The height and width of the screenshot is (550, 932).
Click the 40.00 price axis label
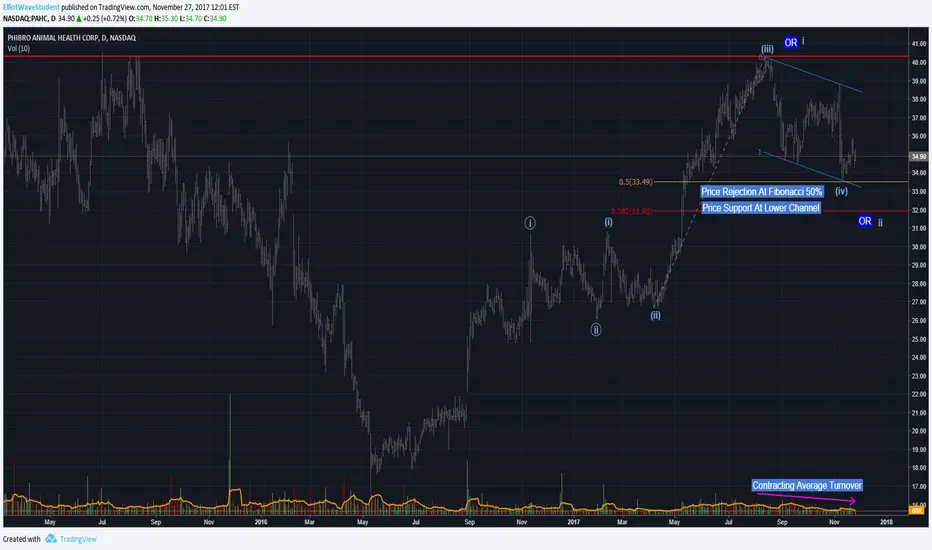(x=918, y=62)
